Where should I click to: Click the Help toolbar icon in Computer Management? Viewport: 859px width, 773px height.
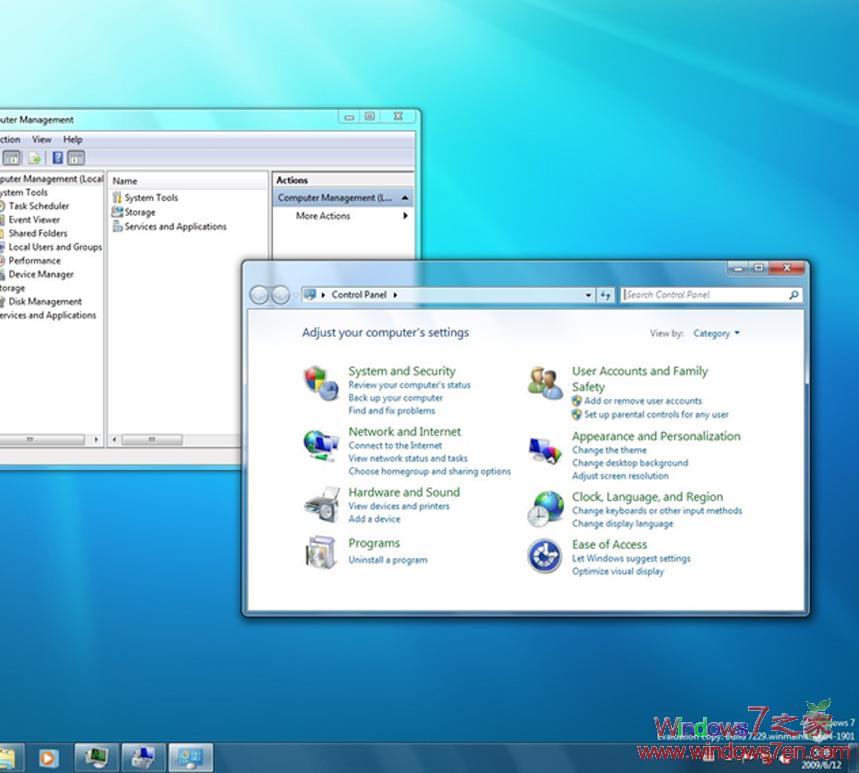[x=57, y=158]
